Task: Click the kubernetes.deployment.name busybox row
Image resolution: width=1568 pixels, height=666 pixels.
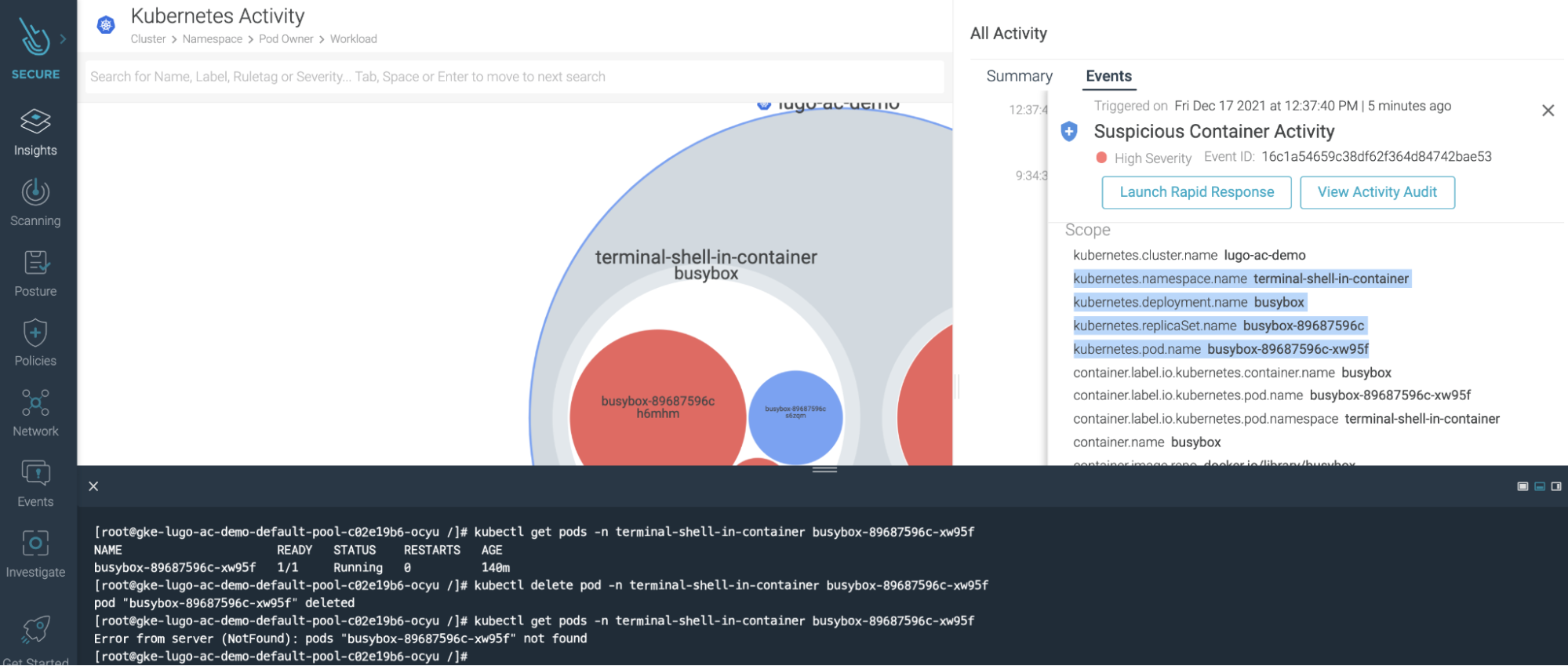Action: click(x=1189, y=302)
